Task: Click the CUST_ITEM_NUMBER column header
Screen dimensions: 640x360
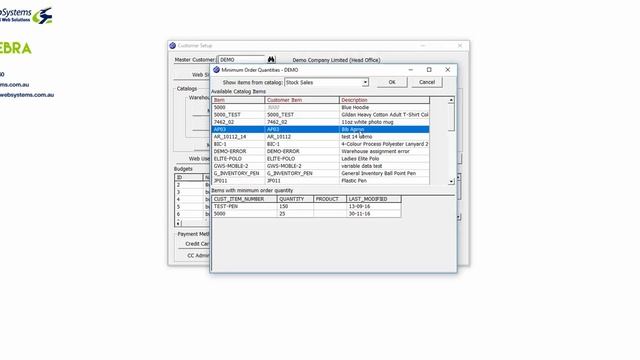Action: coord(244,199)
